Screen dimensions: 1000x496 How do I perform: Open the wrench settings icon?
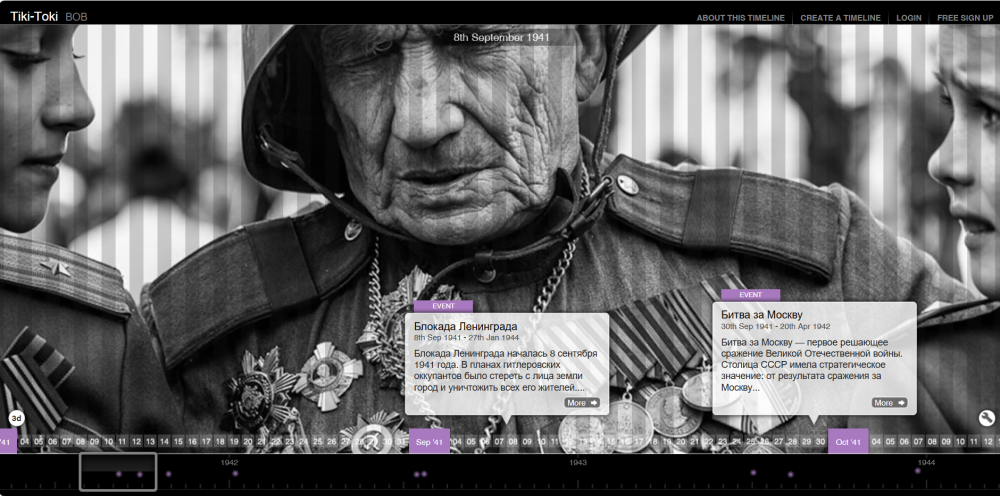point(986,418)
